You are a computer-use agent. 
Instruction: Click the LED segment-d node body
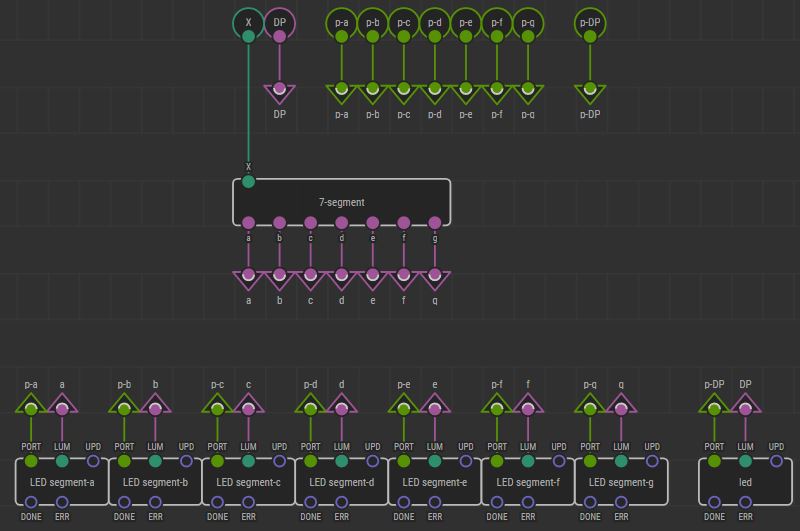(x=342, y=482)
